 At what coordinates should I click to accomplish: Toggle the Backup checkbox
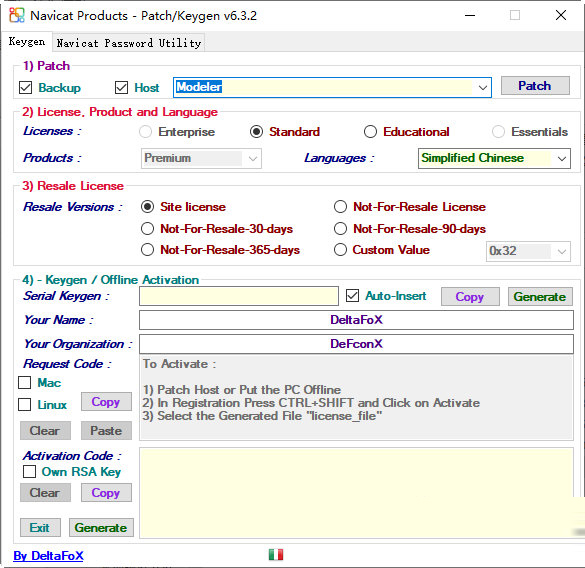pos(25,88)
